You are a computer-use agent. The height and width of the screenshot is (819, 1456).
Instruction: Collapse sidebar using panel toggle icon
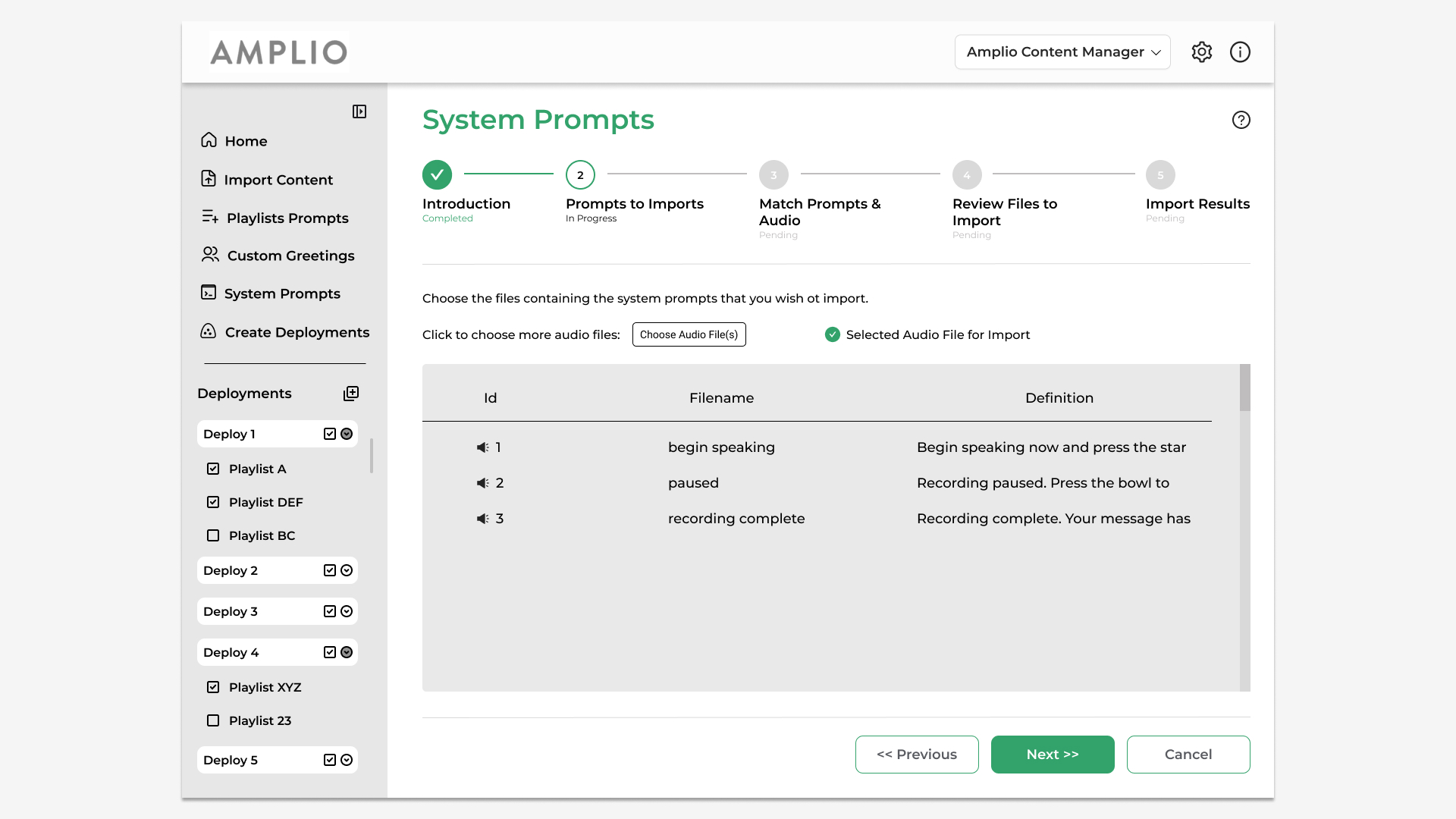click(359, 111)
